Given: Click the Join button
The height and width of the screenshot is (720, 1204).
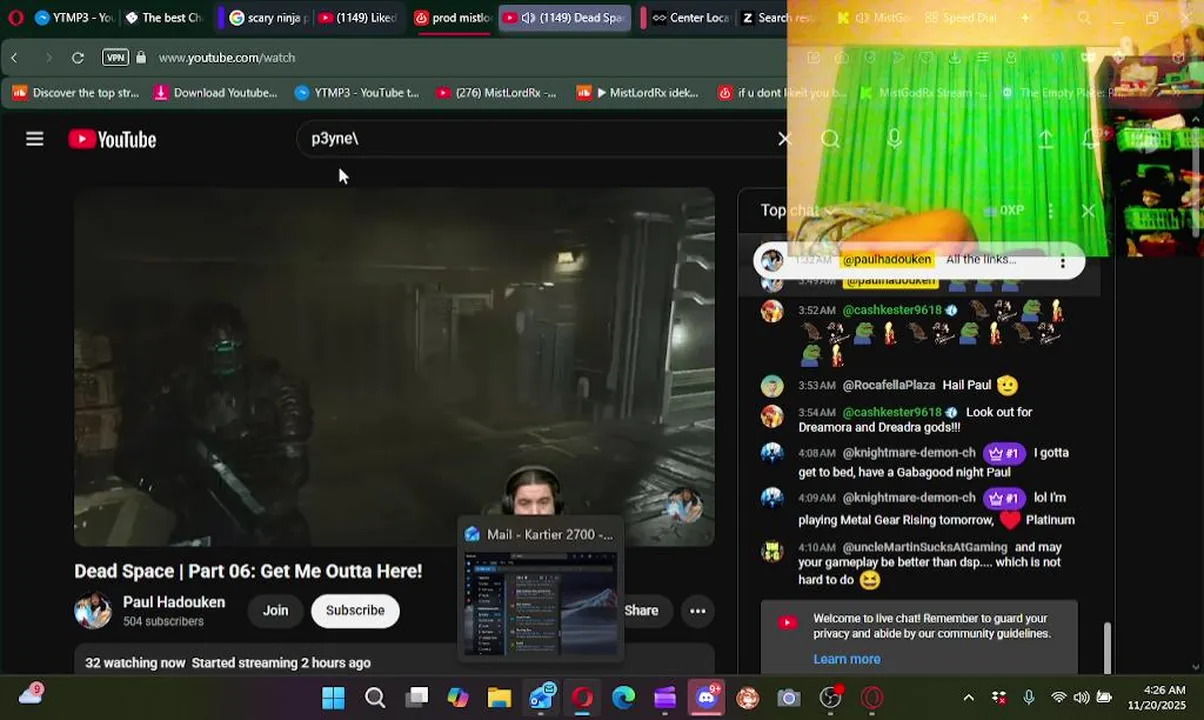Looking at the screenshot, I should tap(275, 610).
